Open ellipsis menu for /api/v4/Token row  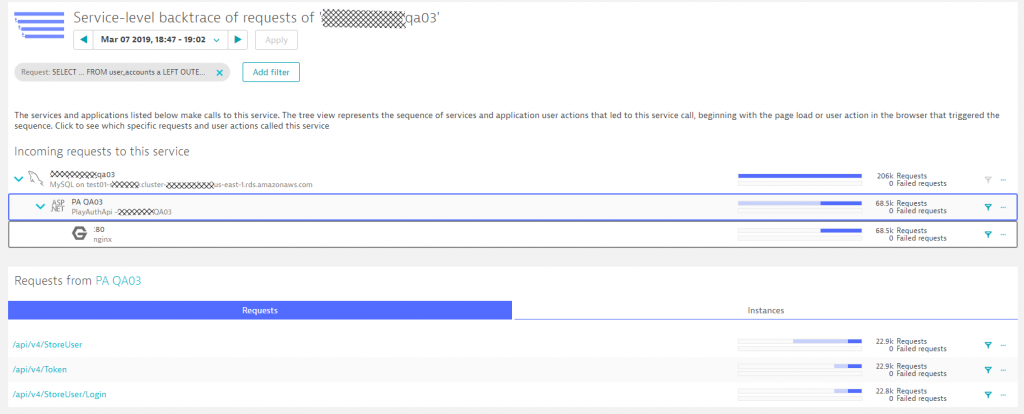(1003, 370)
